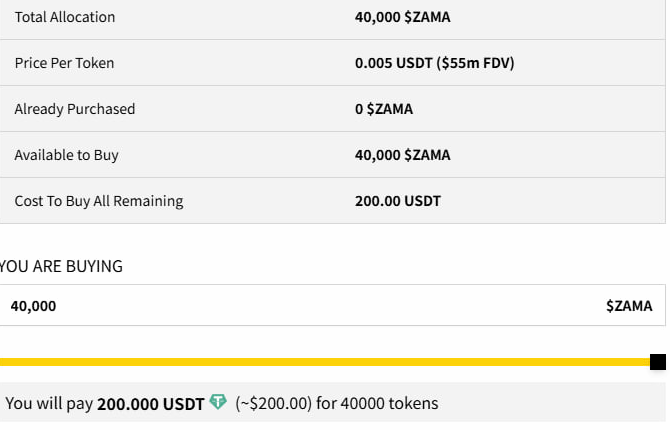Select the Cost To Buy All Remaining label
Image resolution: width=670 pixels, height=430 pixels.
click(x=98, y=201)
